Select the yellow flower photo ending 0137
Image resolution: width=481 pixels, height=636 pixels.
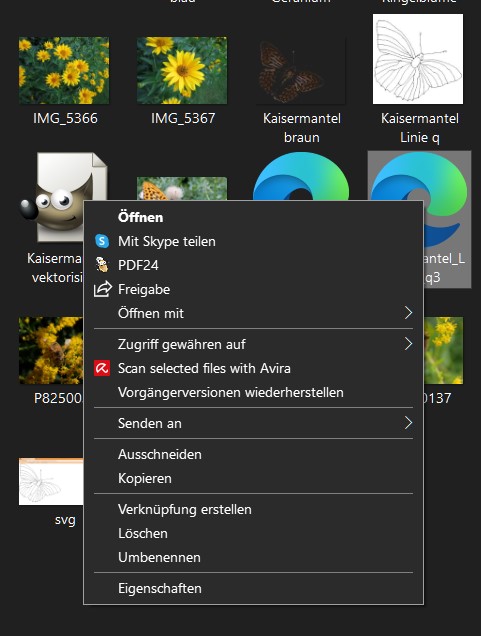click(x=443, y=350)
